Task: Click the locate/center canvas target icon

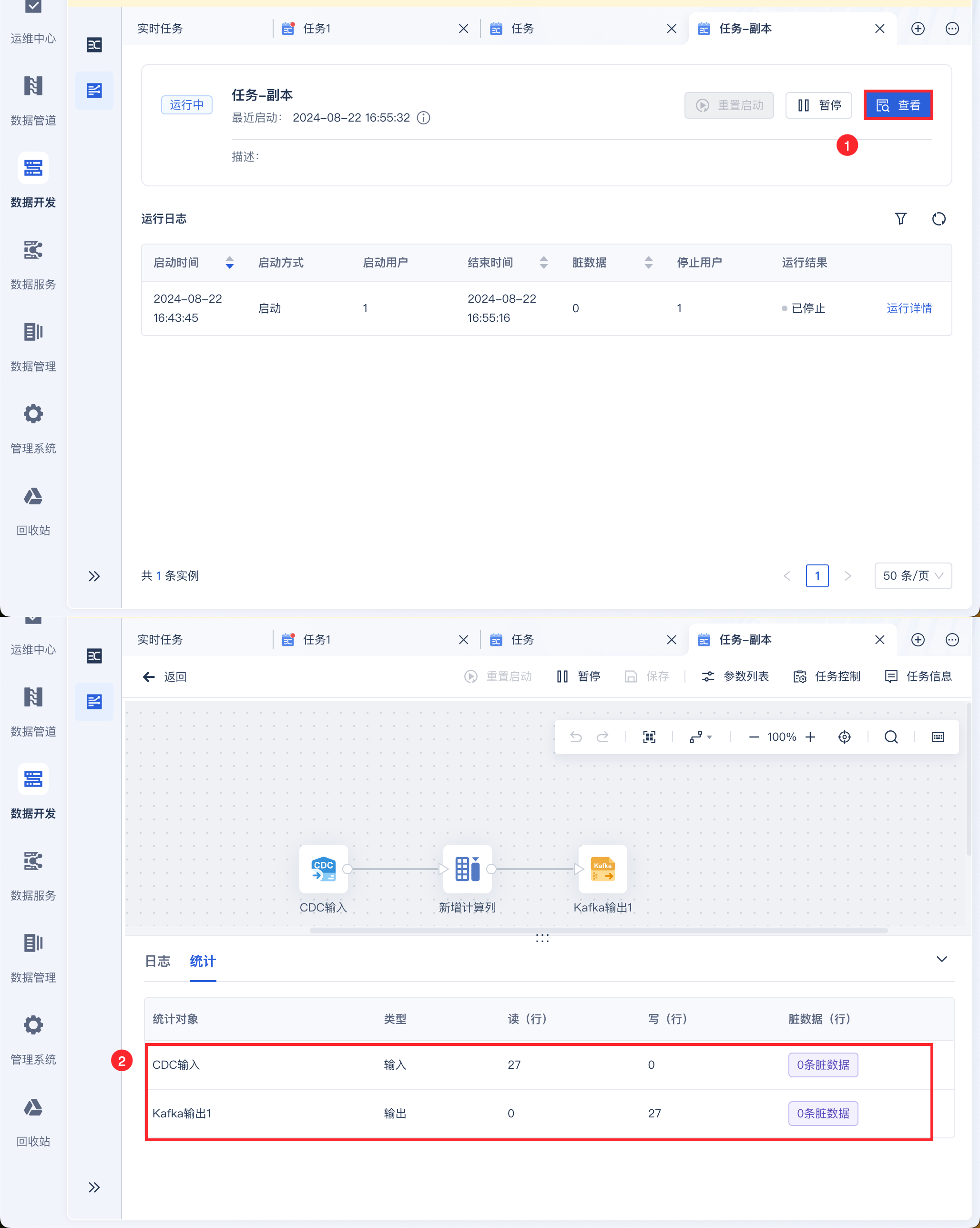Action: point(845,737)
